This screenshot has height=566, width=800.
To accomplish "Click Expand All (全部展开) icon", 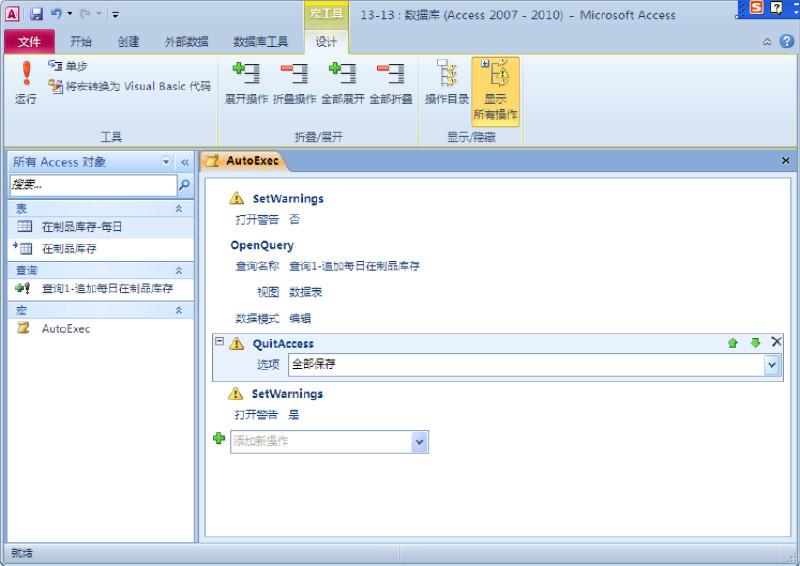I will click(x=342, y=83).
